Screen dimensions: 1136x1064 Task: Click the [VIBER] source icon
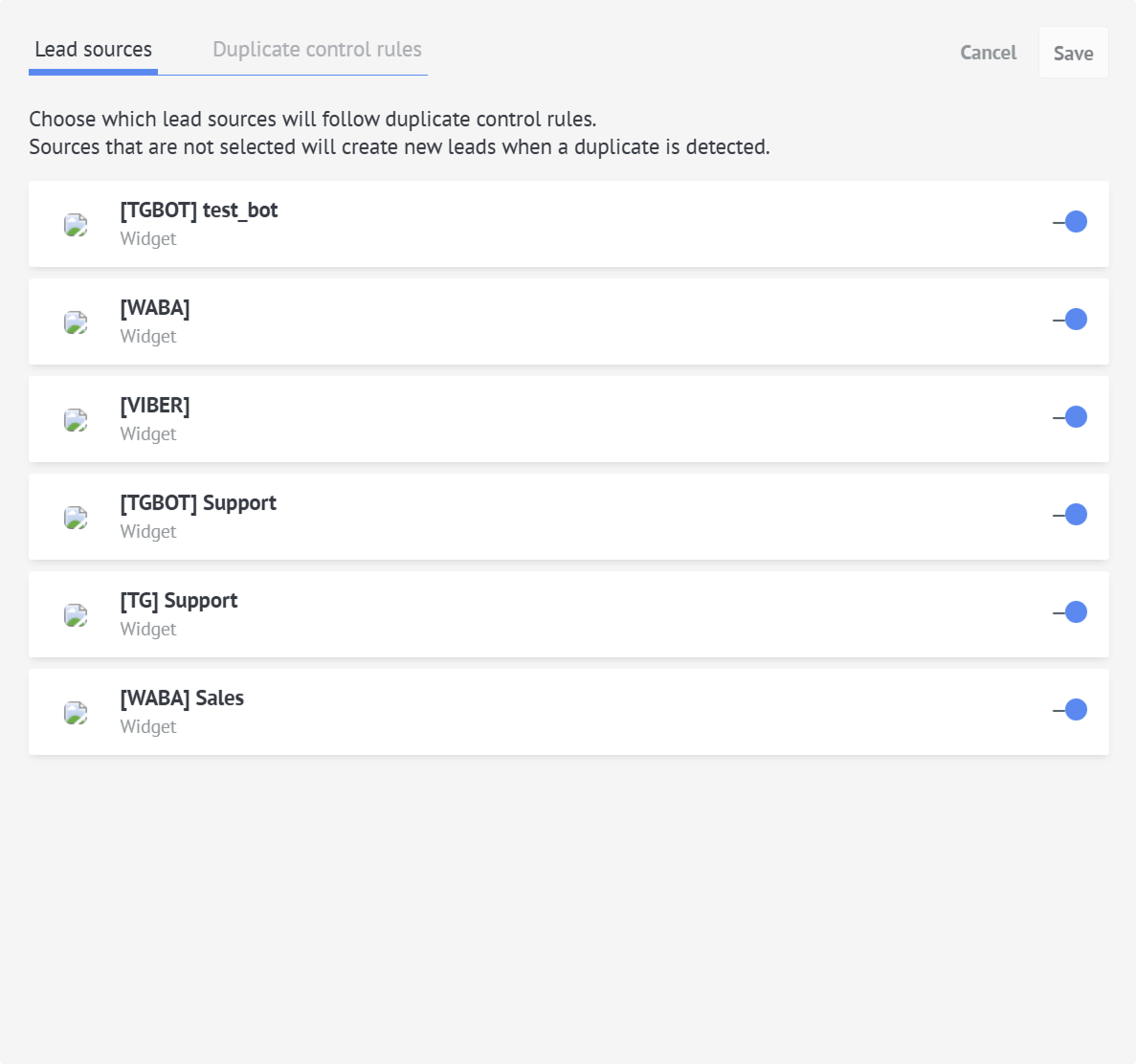[x=76, y=420]
